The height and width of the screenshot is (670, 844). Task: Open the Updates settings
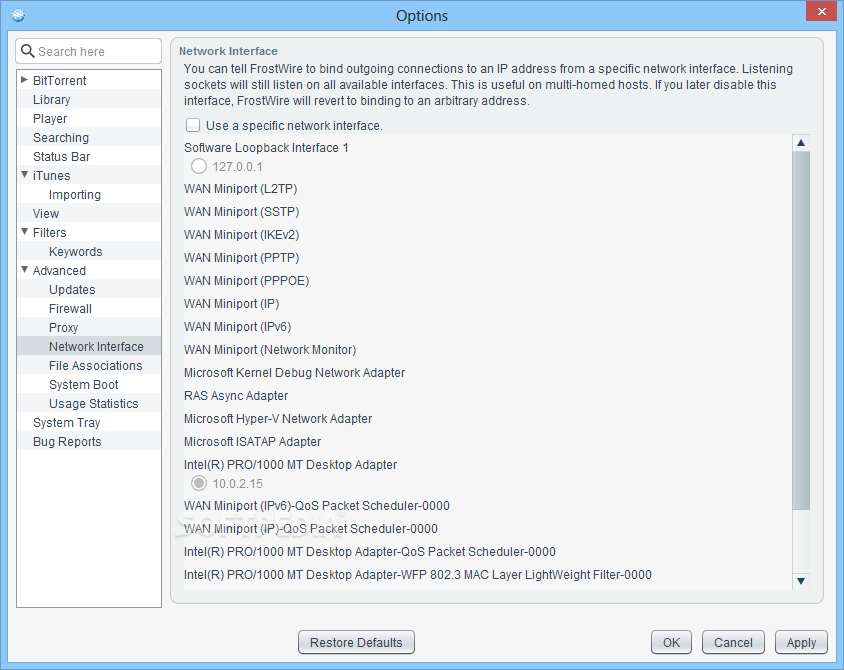click(x=72, y=290)
